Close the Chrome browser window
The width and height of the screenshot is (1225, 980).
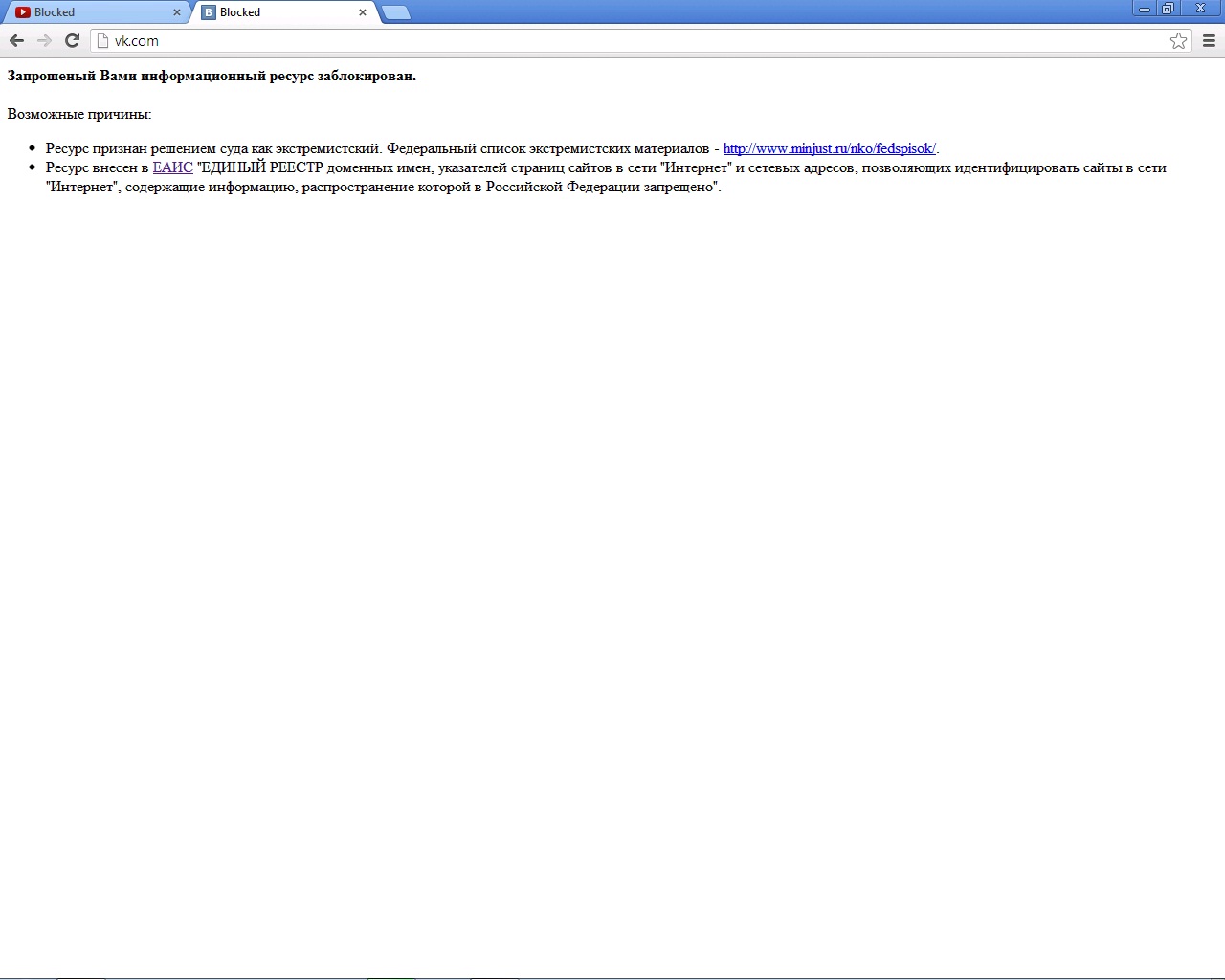[1201, 9]
